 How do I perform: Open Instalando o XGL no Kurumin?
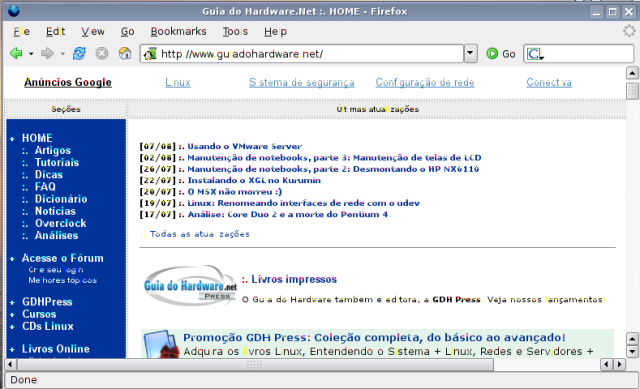click(x=254, y=180)
